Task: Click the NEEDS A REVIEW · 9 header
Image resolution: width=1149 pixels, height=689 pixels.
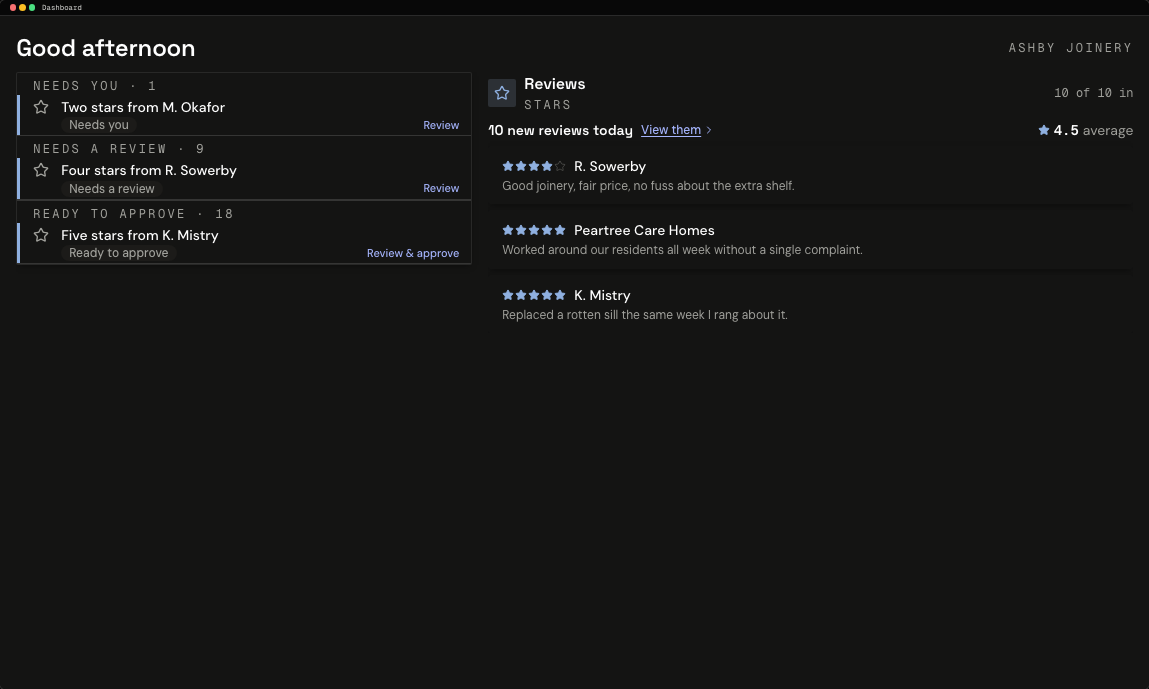Action: point(119,149)
